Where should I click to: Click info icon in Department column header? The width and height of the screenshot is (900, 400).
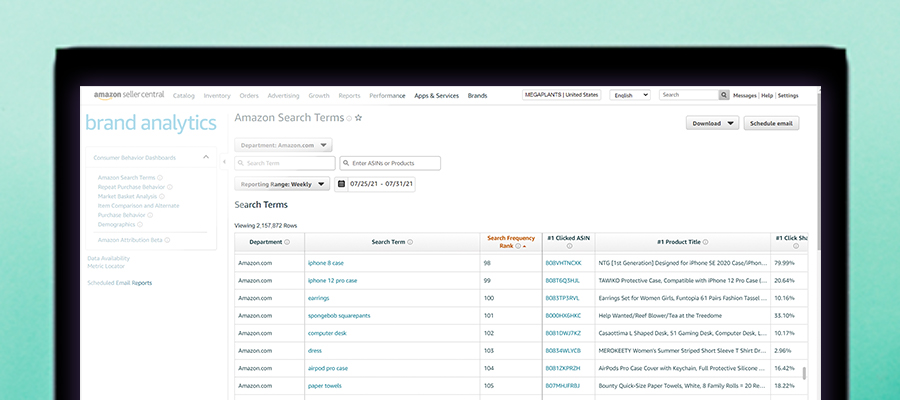coord(287,242)
